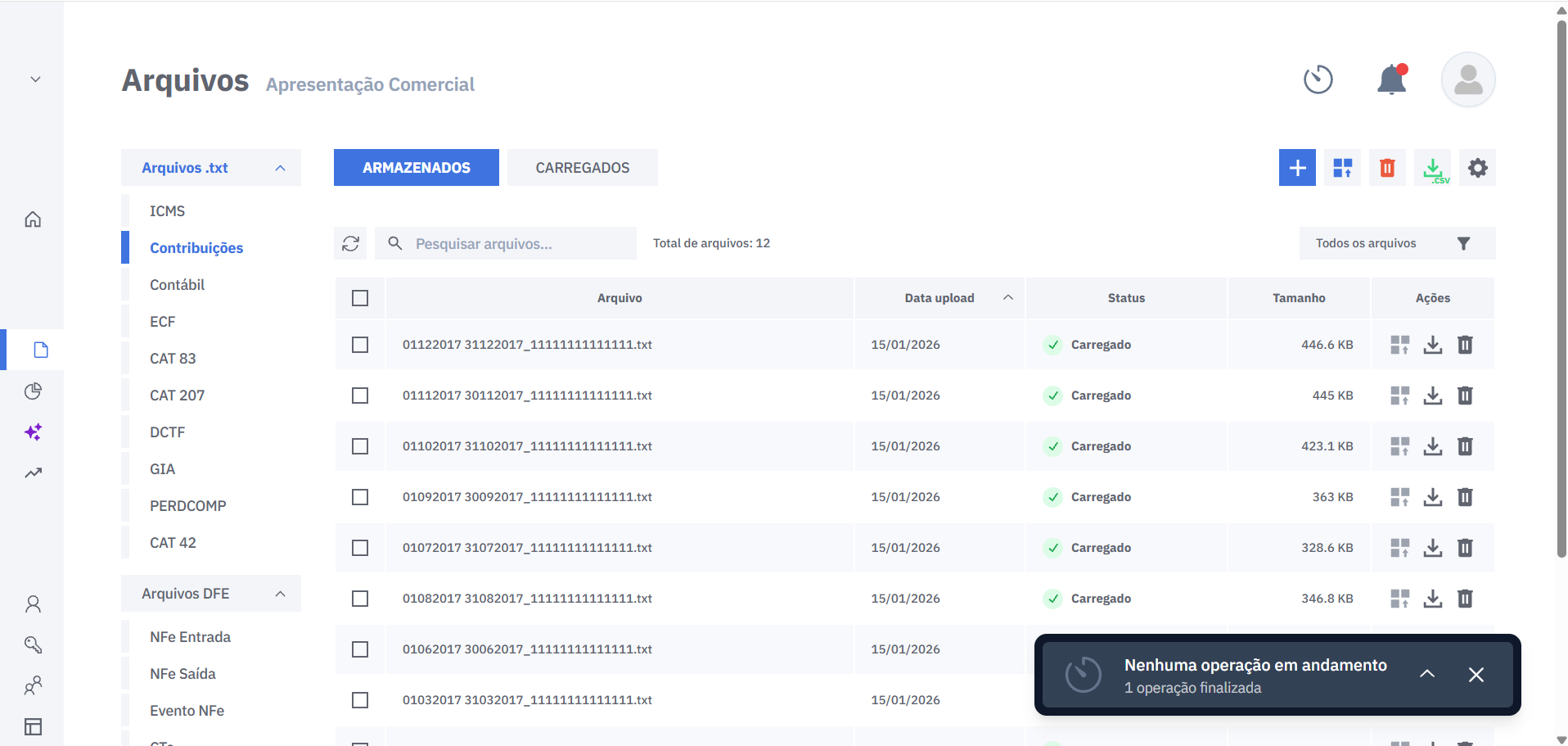The width and height of the screenshot is (1568, 746).
Task: Switch to the CARREGADOS tab
Action: 582,168
